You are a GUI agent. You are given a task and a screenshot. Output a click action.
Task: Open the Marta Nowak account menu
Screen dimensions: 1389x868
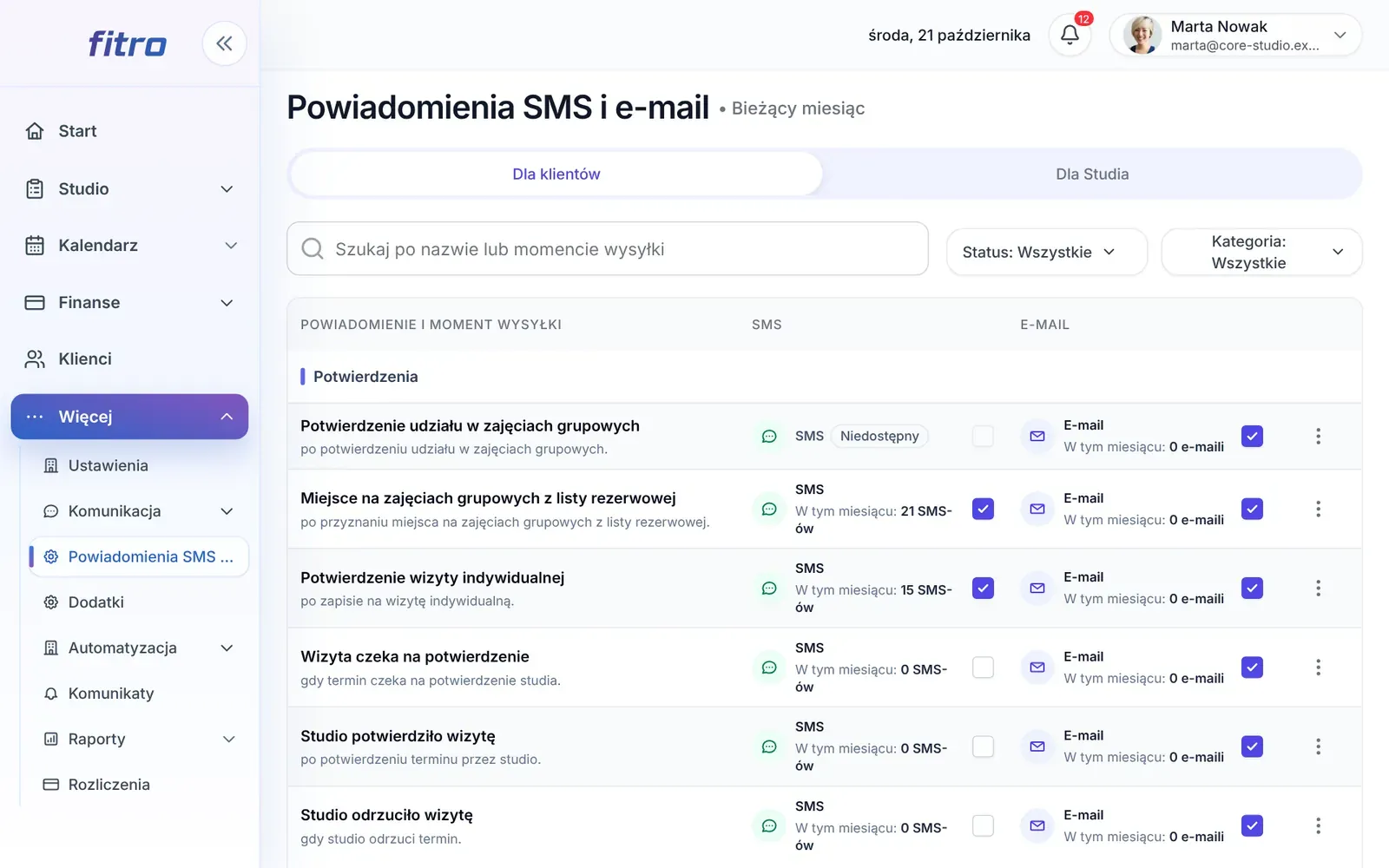(x=1235, y=35)
